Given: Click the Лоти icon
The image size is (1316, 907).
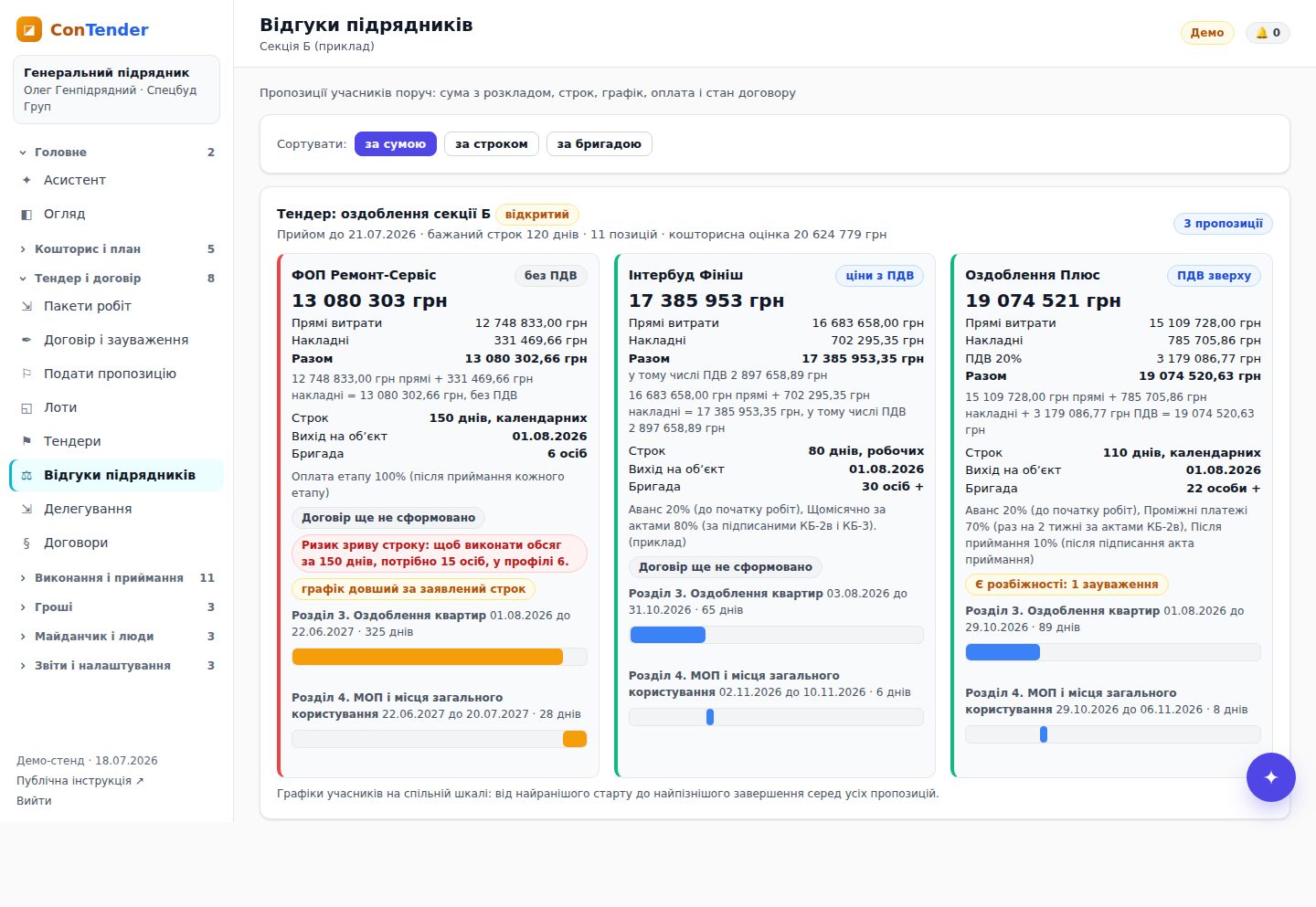Looking at the screenshot, I should coord(27,407).
